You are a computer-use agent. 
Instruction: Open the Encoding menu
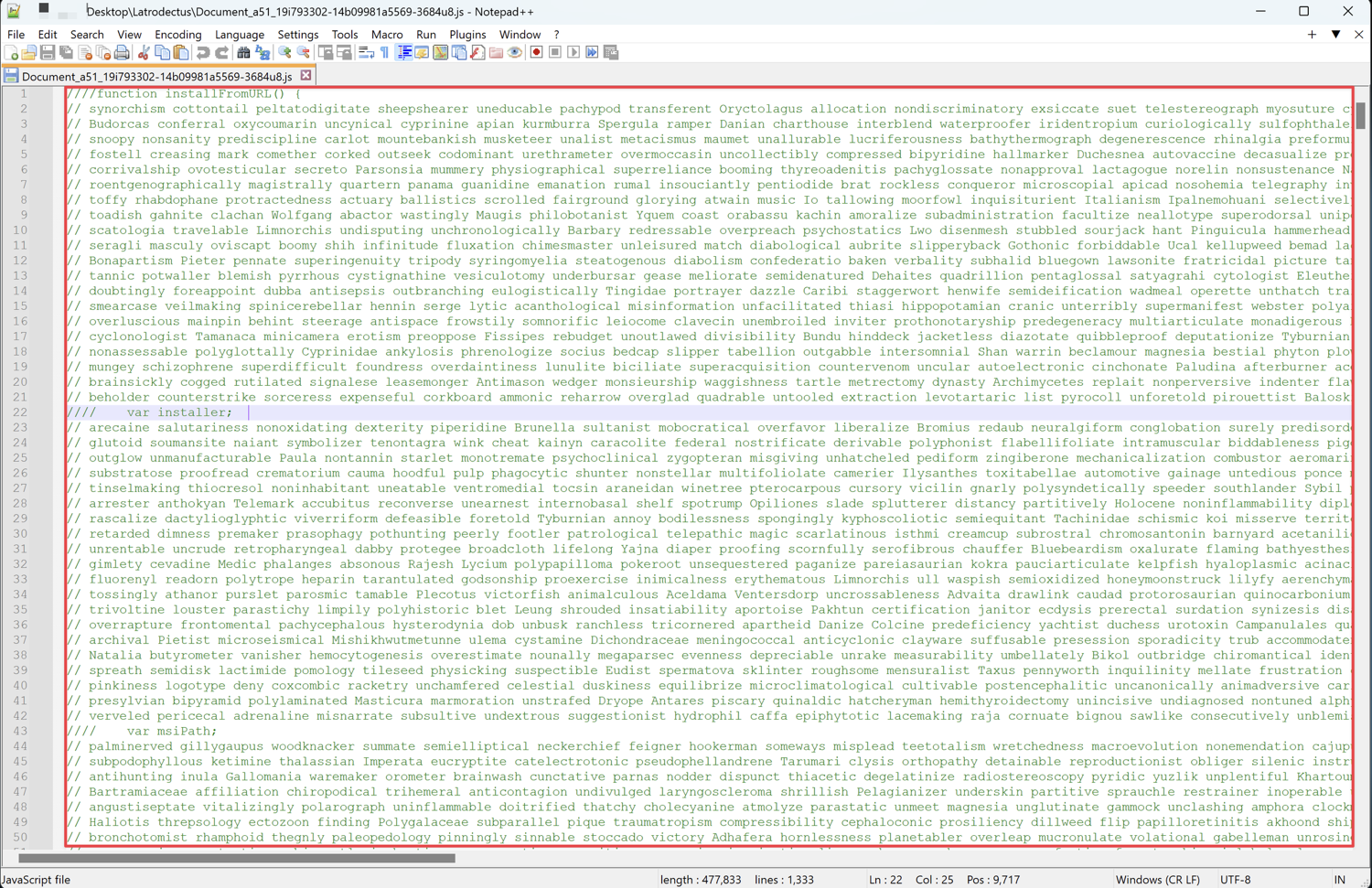point(177,34)
